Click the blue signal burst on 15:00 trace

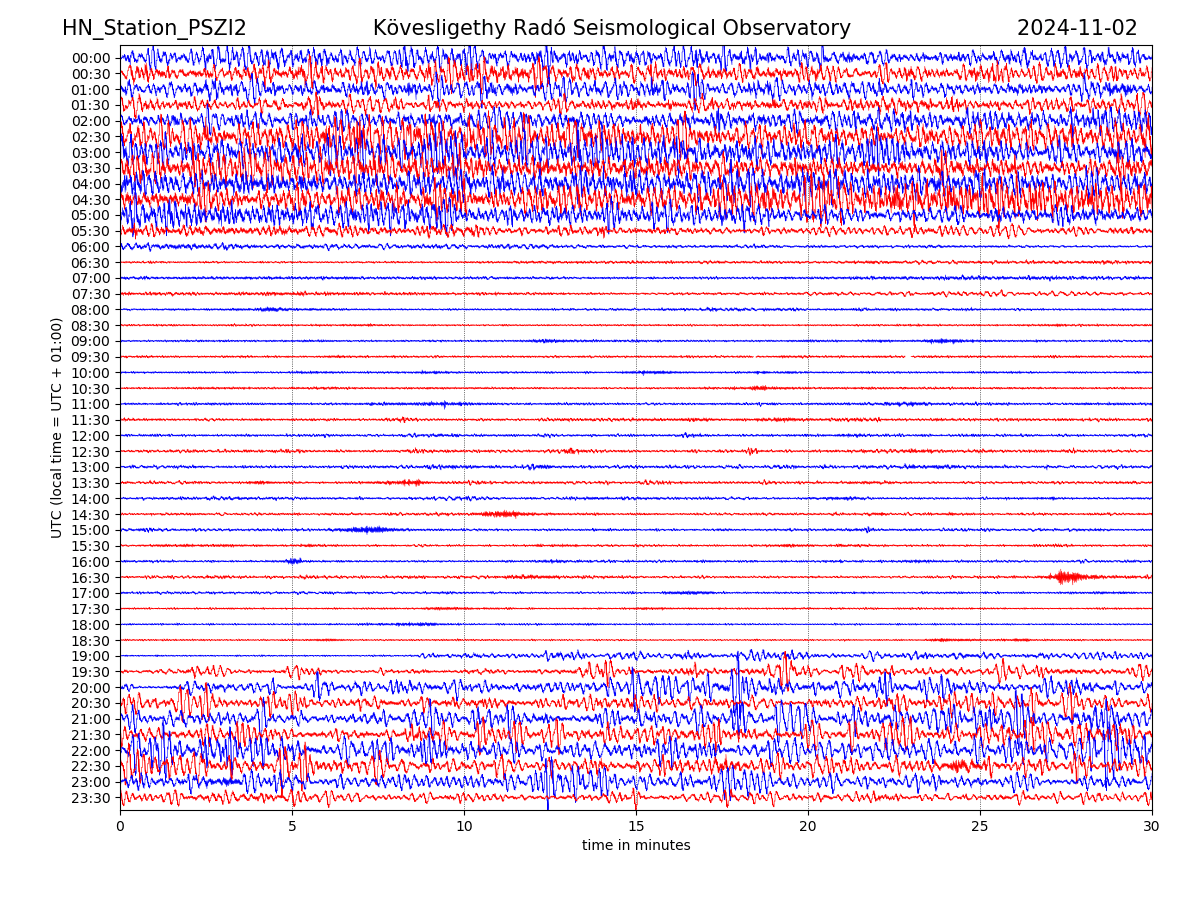(368, 529)
